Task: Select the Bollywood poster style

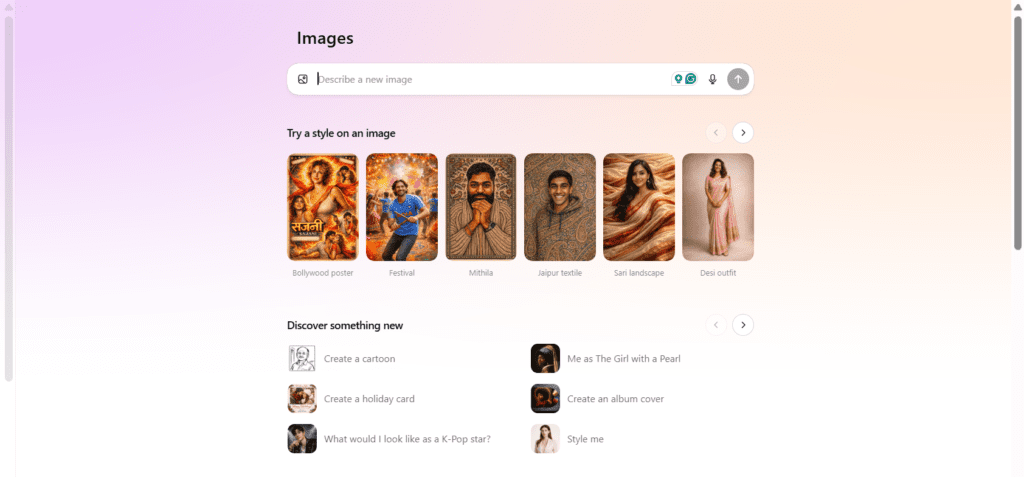Action: [322, 207]
